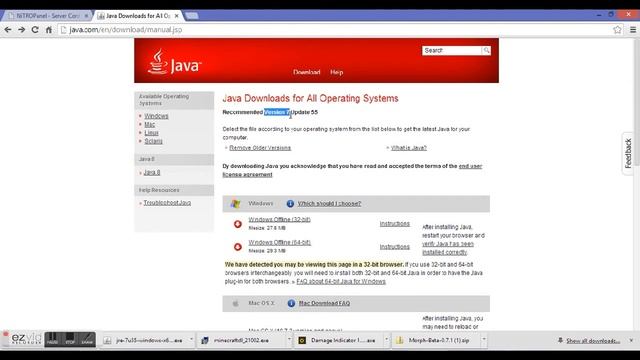The height and width of the screenshot is (360, 640).
Task: Expand options for the Morph-Beta-0.7.1 zip download
Action: click(484, 340)
